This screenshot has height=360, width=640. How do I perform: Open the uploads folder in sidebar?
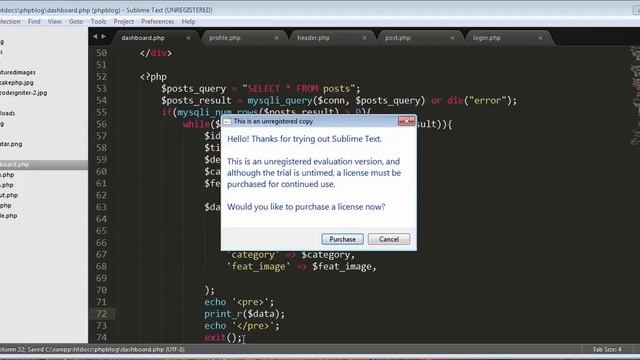pyautogui.click(x=7, y=113)
